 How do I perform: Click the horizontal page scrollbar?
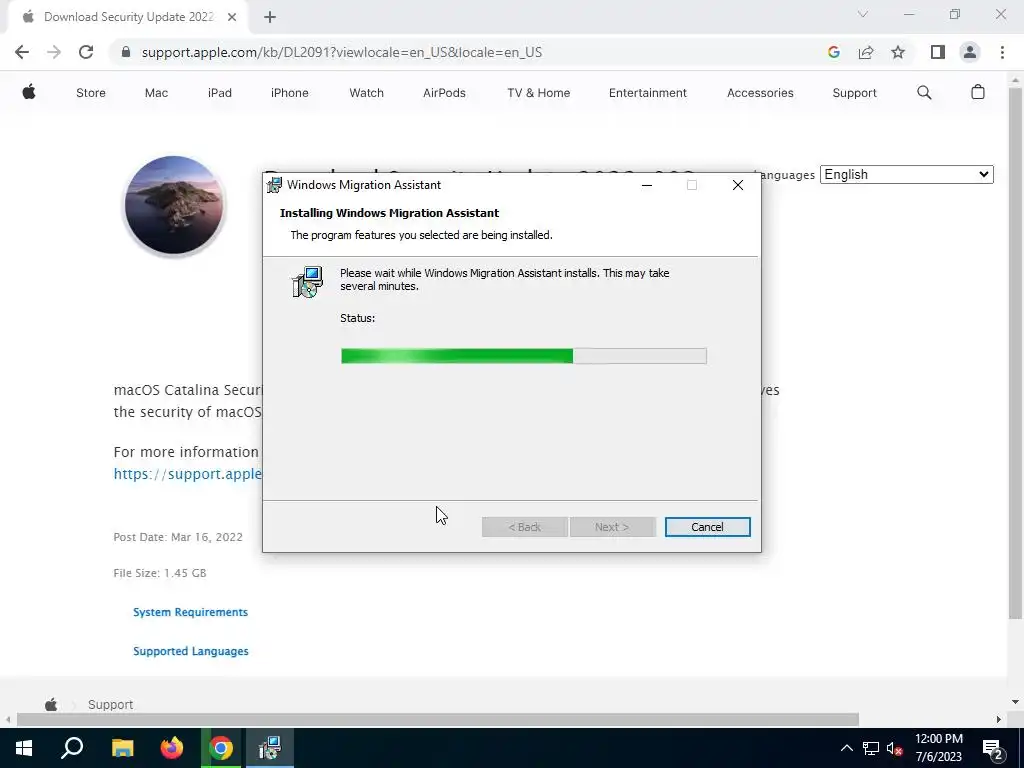click(x=438, y=719)
